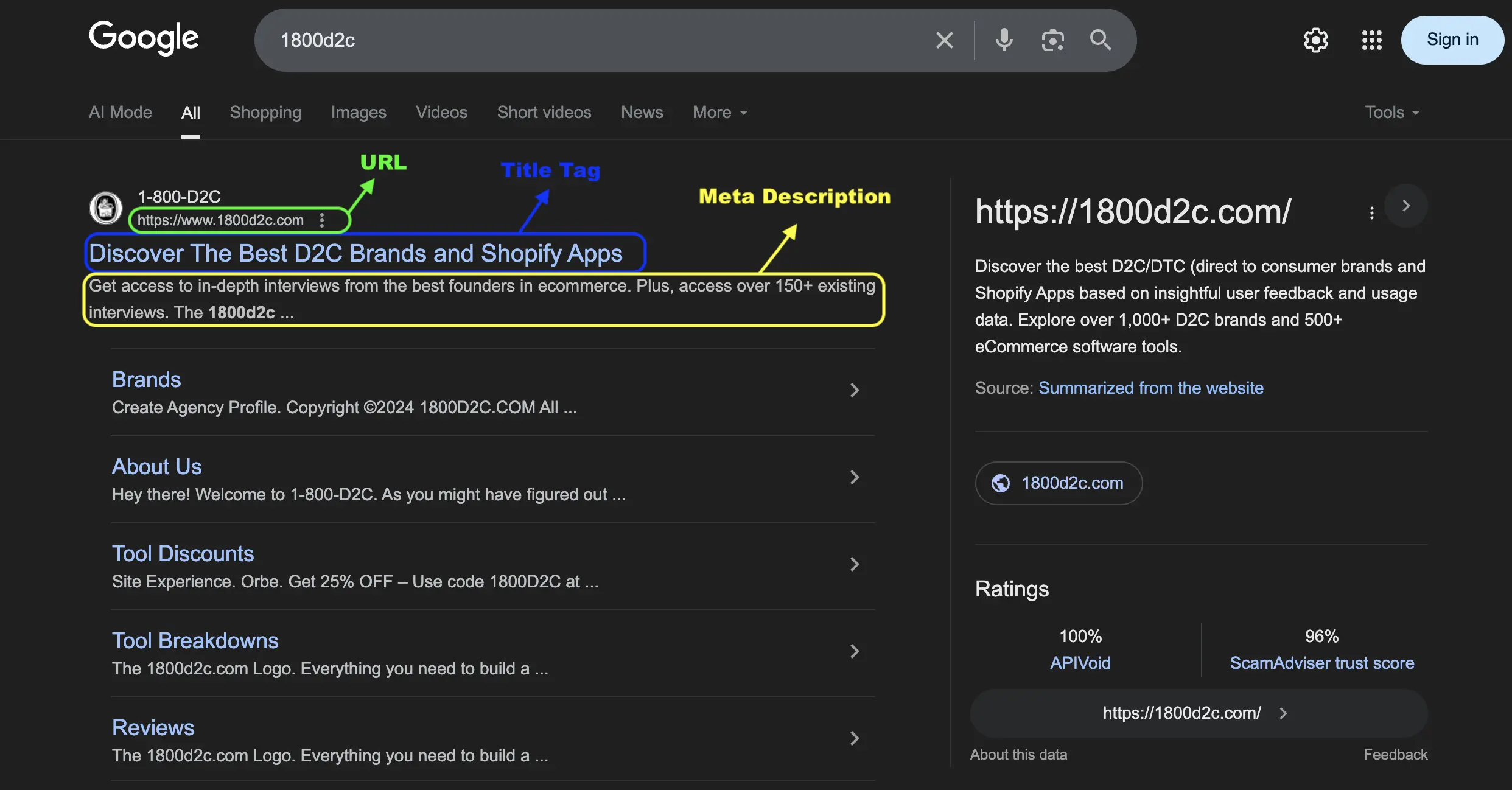Image resolution: width=1512 pixels, height=790 pixels.
Task: Switch to the Images tab
Action: [359, 113]
